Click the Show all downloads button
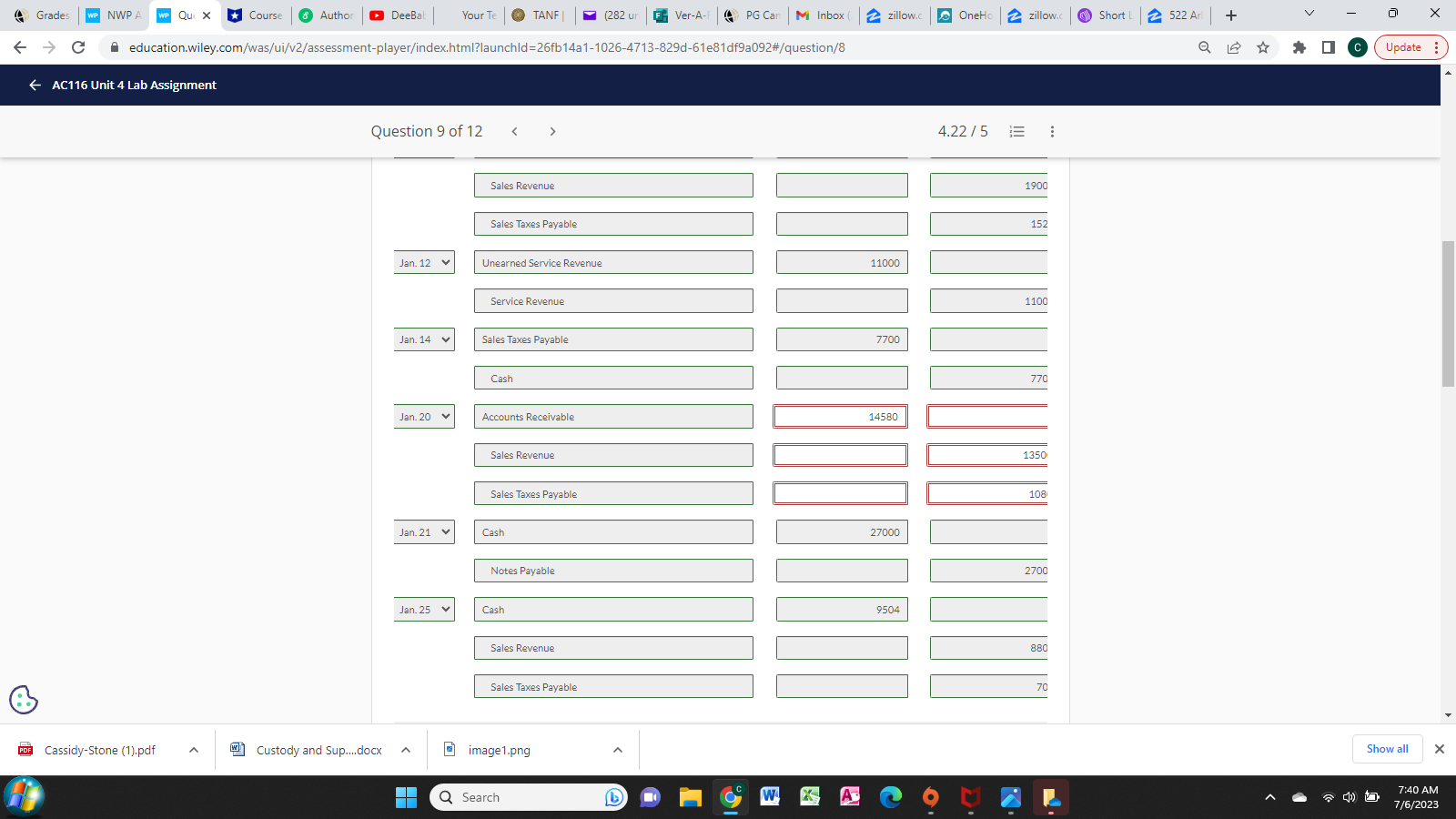The image size is (1456, 819). pos(1387,749)
